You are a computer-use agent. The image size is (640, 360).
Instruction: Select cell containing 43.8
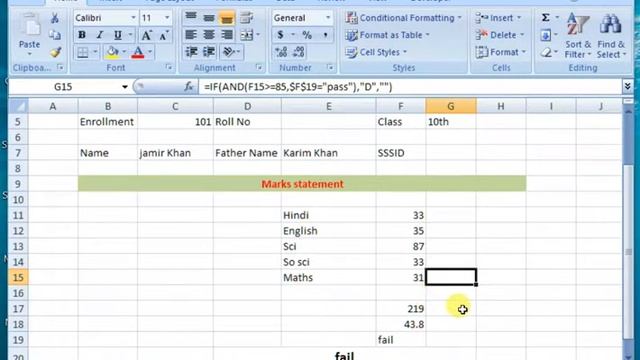point(400,324)
